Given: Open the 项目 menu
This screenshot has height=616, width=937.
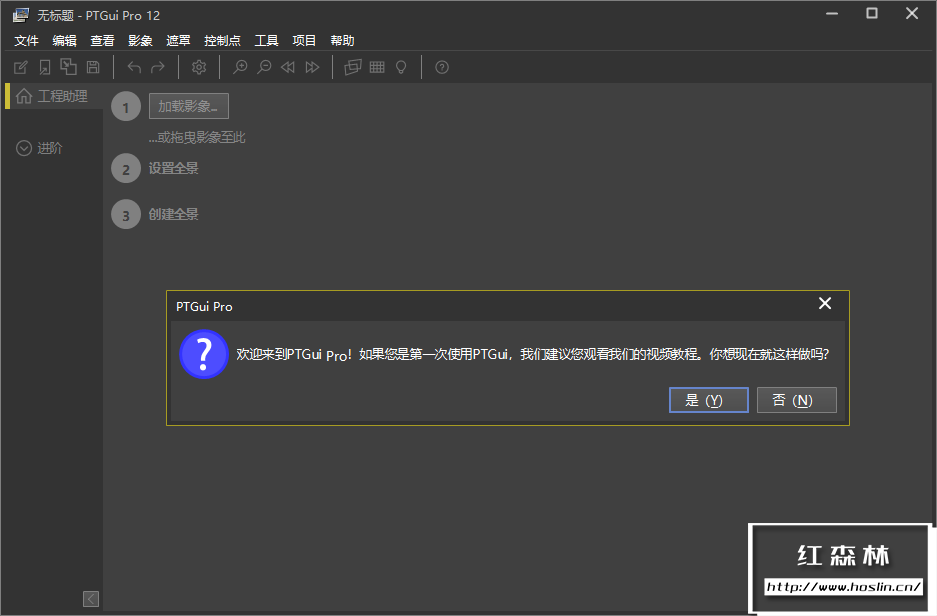Looking at the screenshot, I should point(304,41).
